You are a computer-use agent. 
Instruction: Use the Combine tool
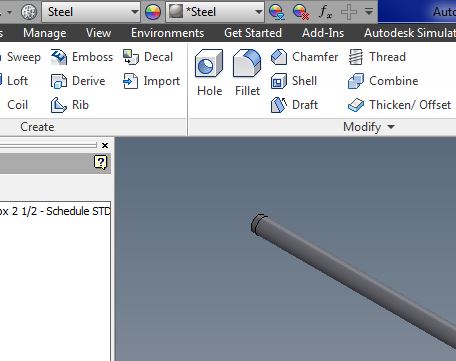coord(383,81)
